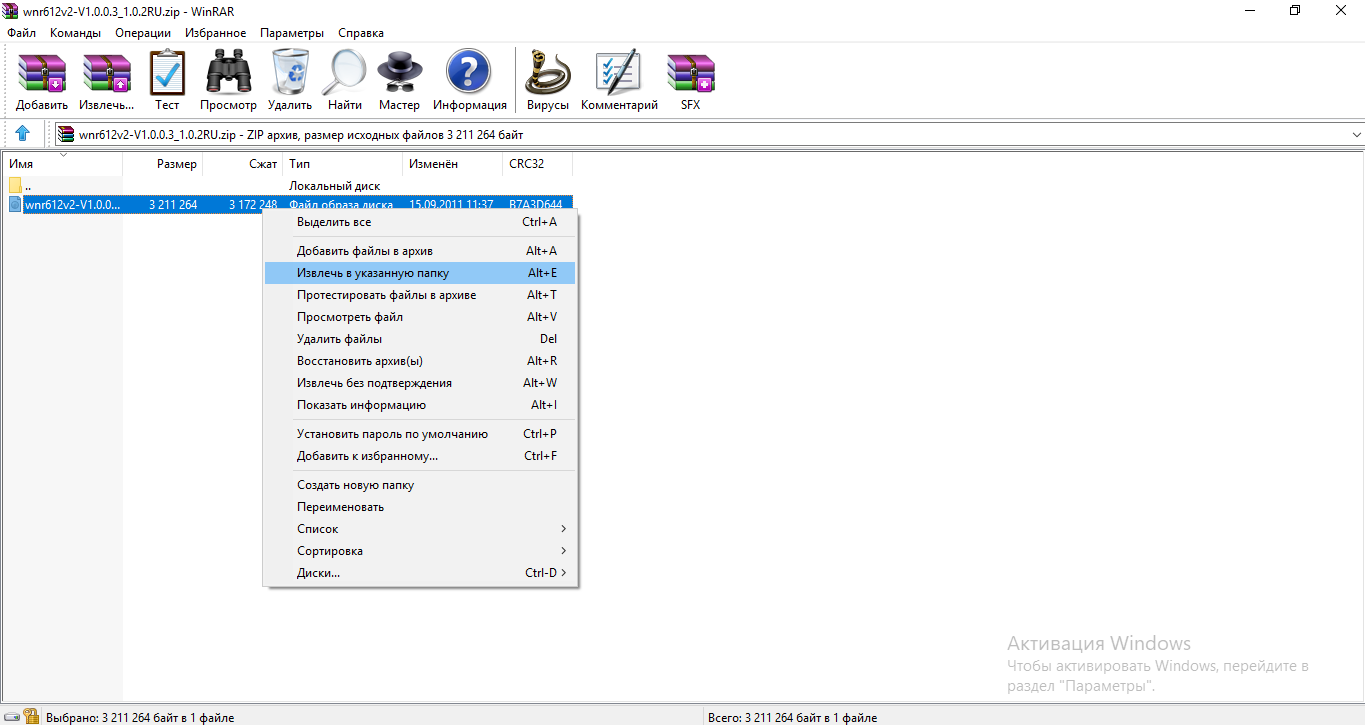The width and height of the screenshot is (1365, 725).
Task: Select 'Переименовать' in context menu
Action: click(420, 507)
